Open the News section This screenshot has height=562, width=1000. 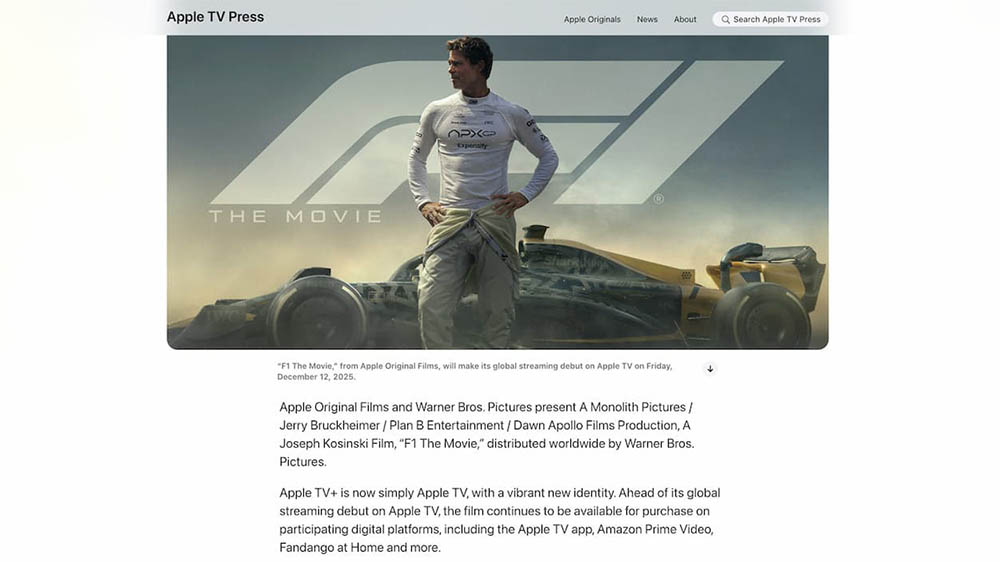[647, 20]
